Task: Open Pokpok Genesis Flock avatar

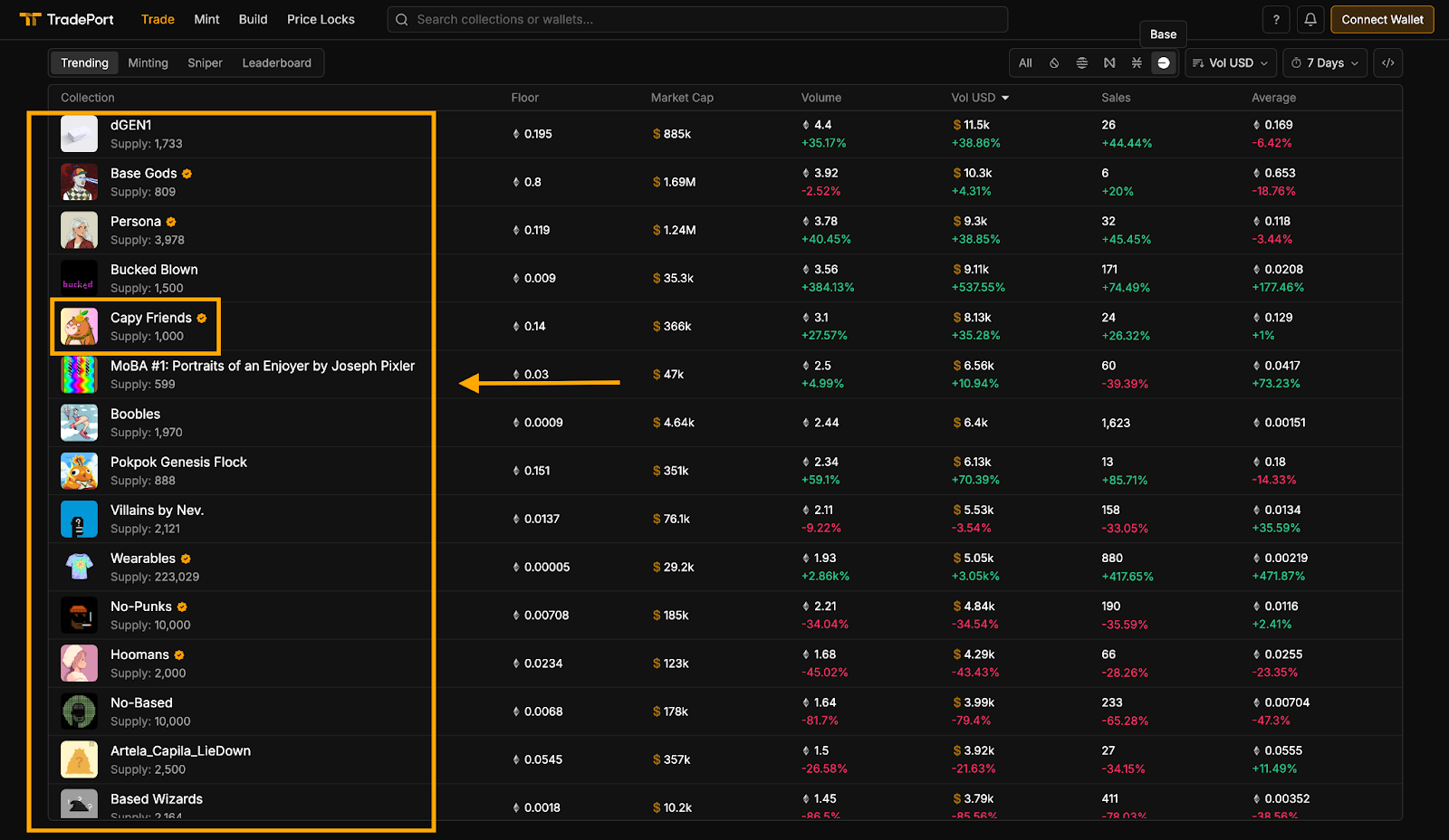Action: pos(79,471)
